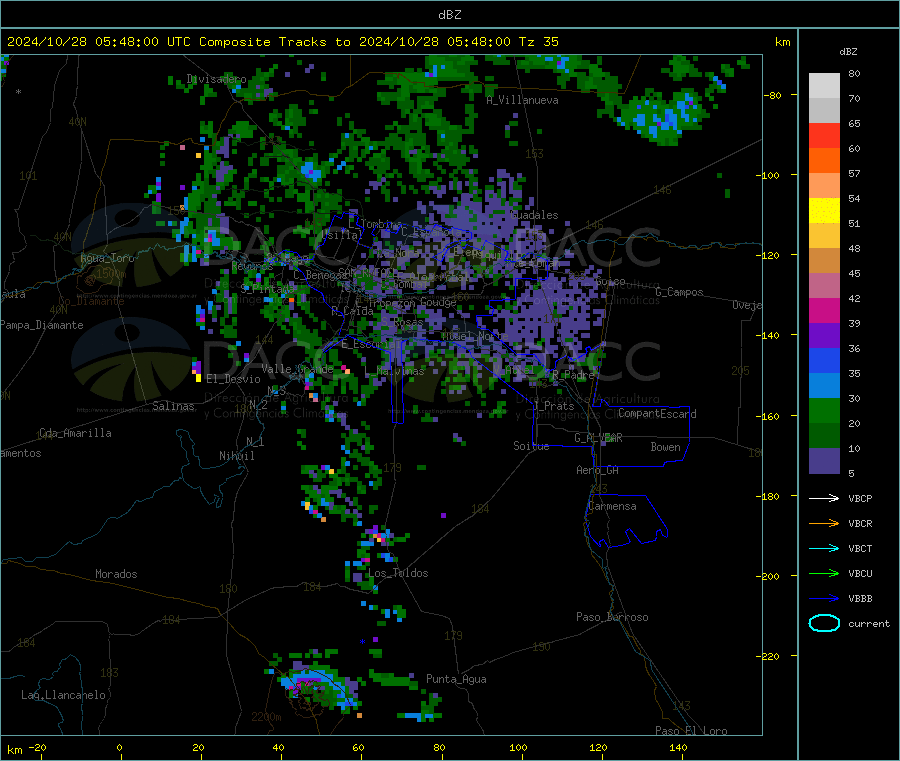Click the Lag.Llancanelo map label

point(63,695)
